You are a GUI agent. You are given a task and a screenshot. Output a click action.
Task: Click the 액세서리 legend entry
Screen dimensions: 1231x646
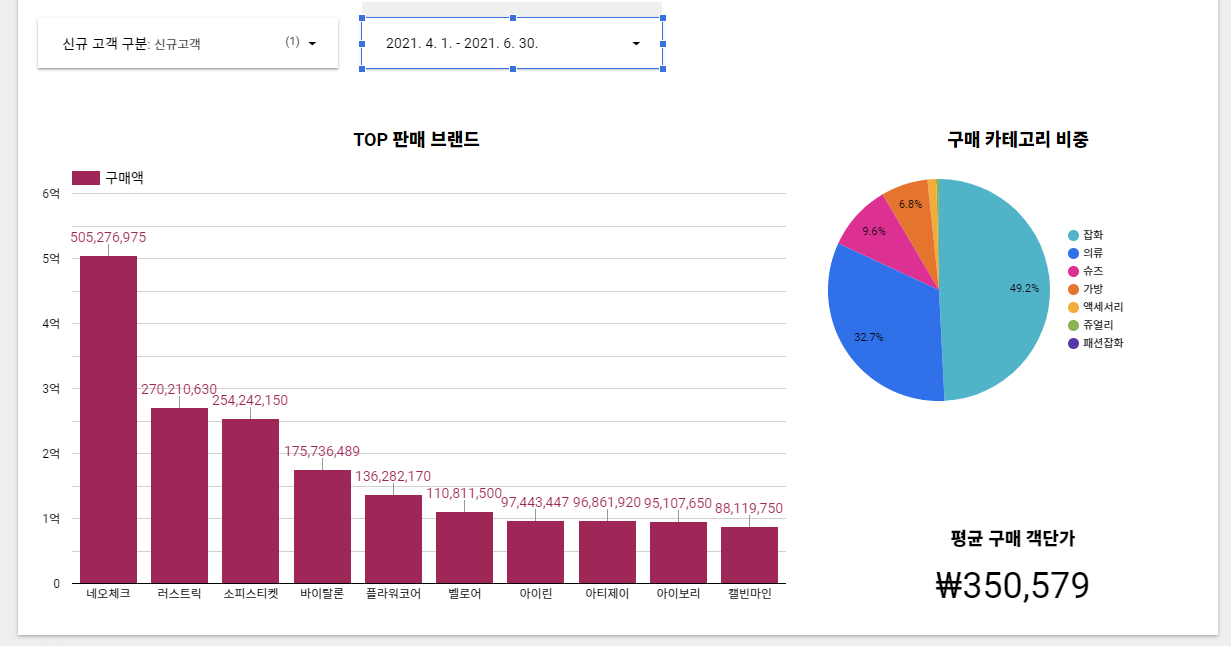tap(1096, 307)
